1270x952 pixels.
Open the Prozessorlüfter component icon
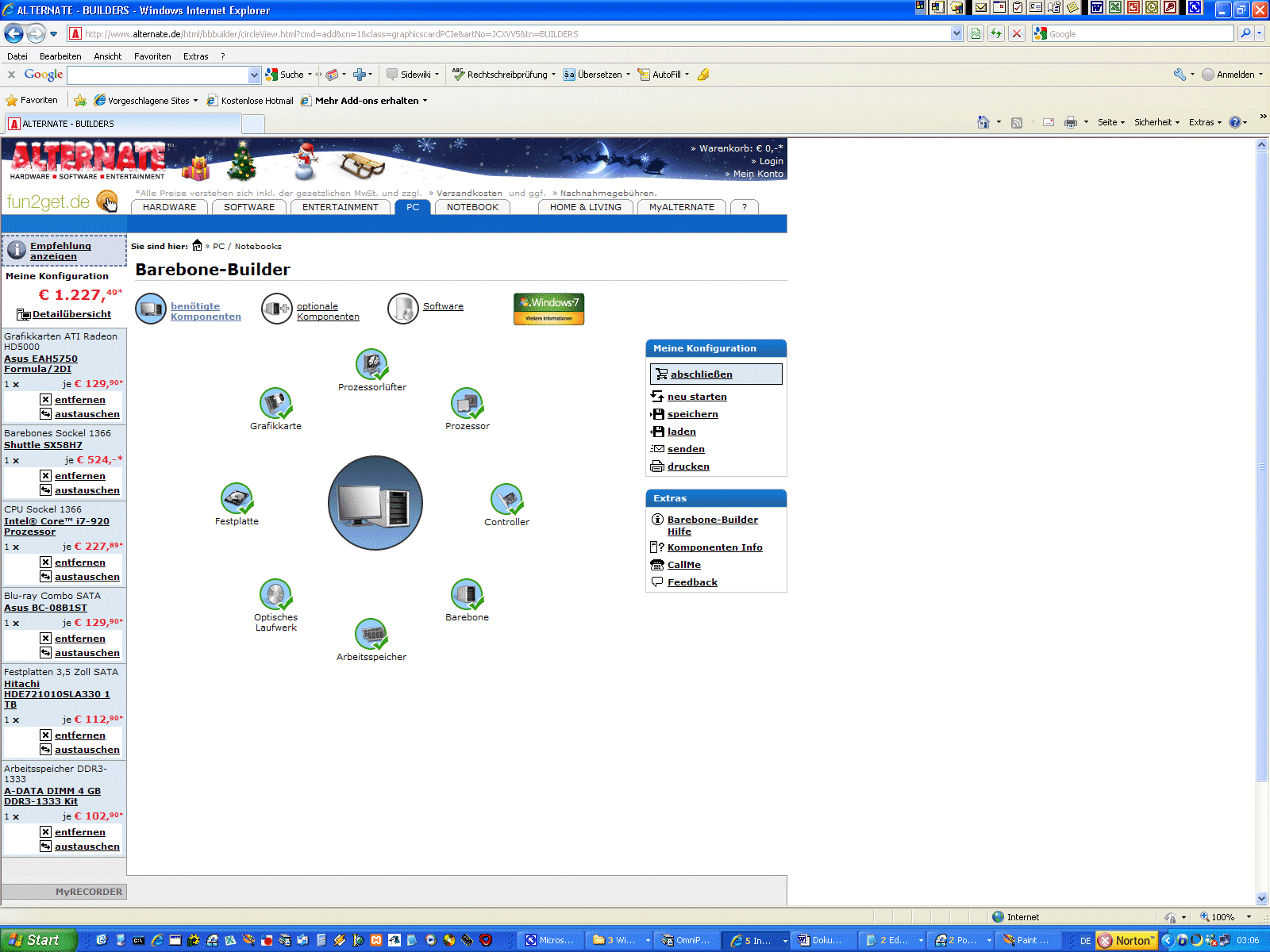point(371,364)
